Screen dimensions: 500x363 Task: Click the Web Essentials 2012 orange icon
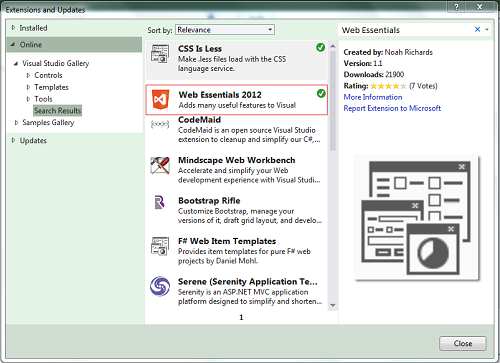[x=161, y=99]
